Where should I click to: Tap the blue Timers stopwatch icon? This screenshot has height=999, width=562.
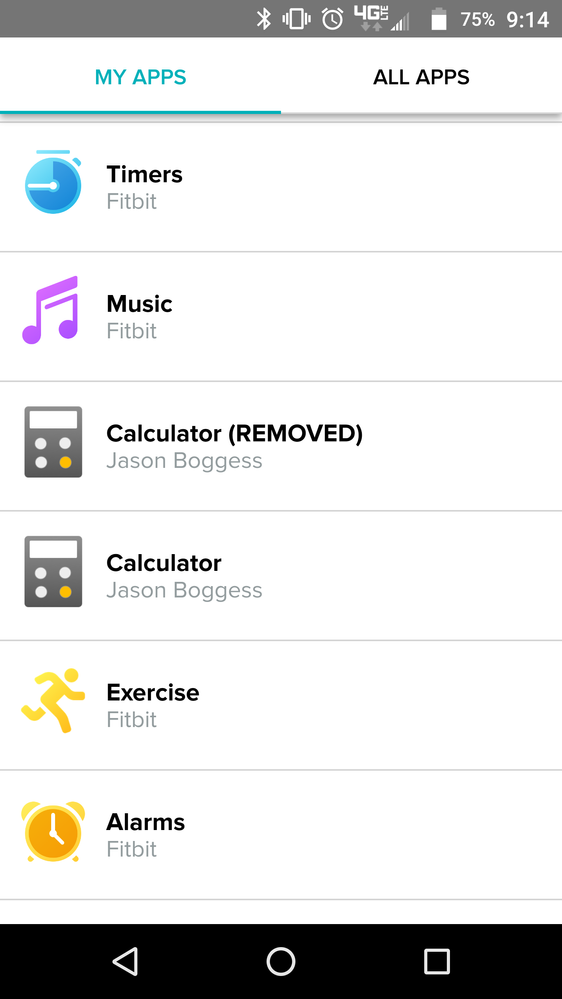54,182
